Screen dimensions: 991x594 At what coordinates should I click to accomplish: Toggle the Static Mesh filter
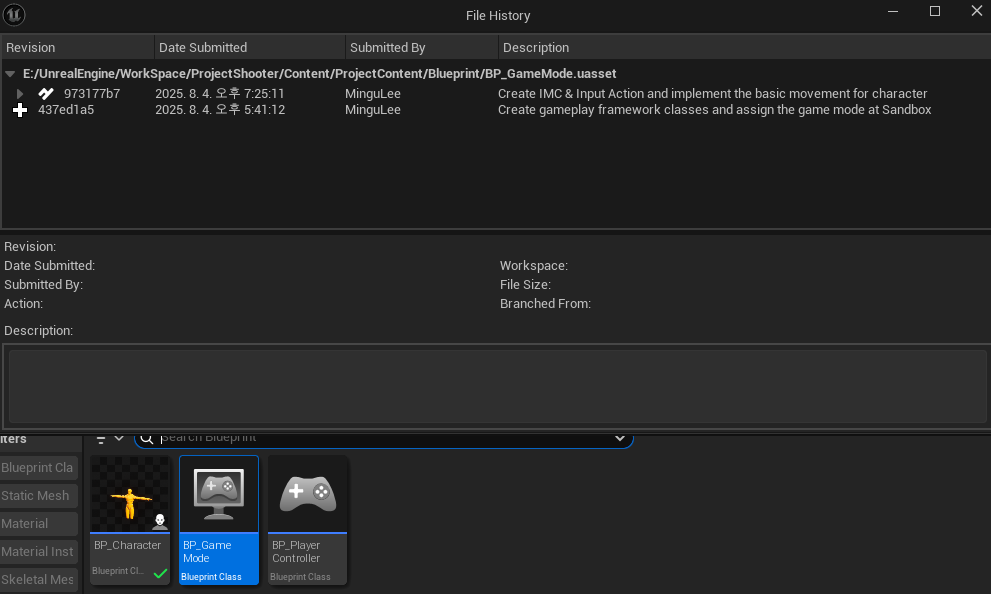[39, 495]
